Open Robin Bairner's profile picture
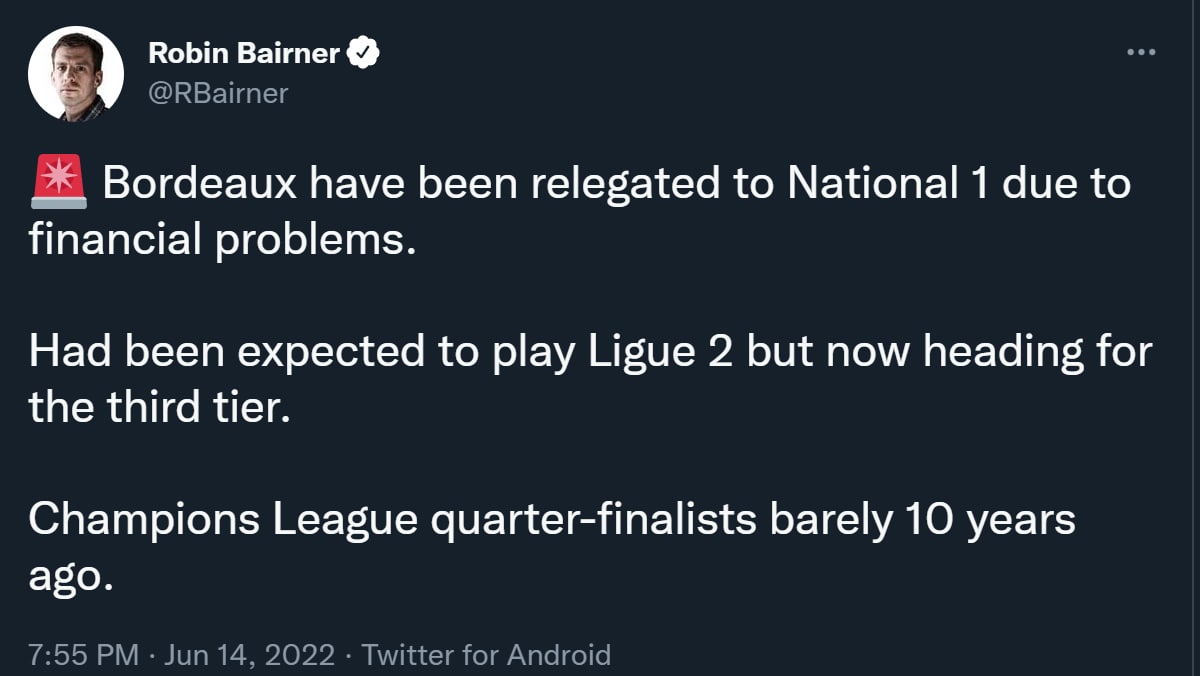This screenshot has height=676, width=1200. [76, 74]
